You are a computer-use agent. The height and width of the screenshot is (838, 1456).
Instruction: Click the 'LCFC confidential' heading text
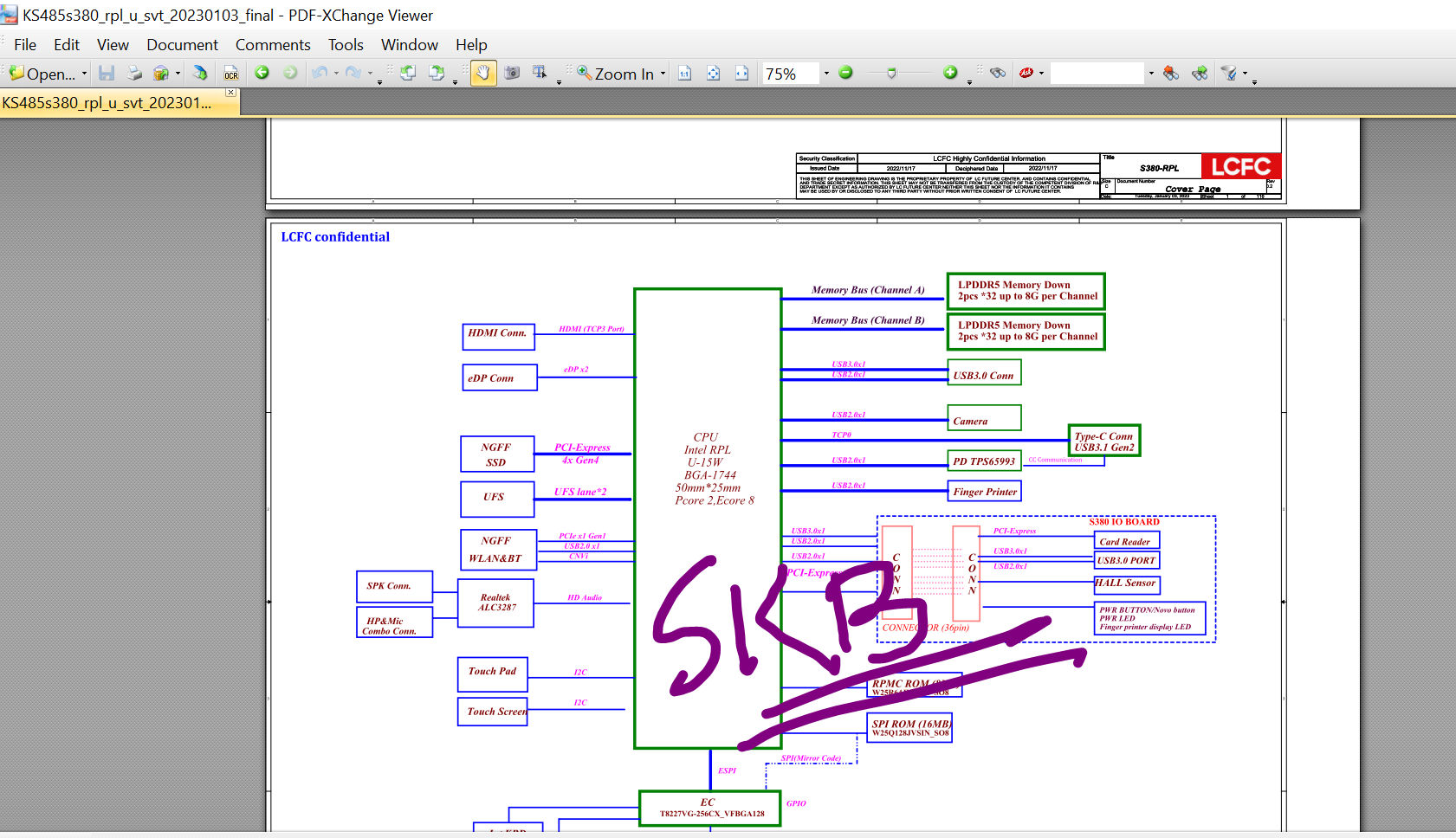(335, 237)
